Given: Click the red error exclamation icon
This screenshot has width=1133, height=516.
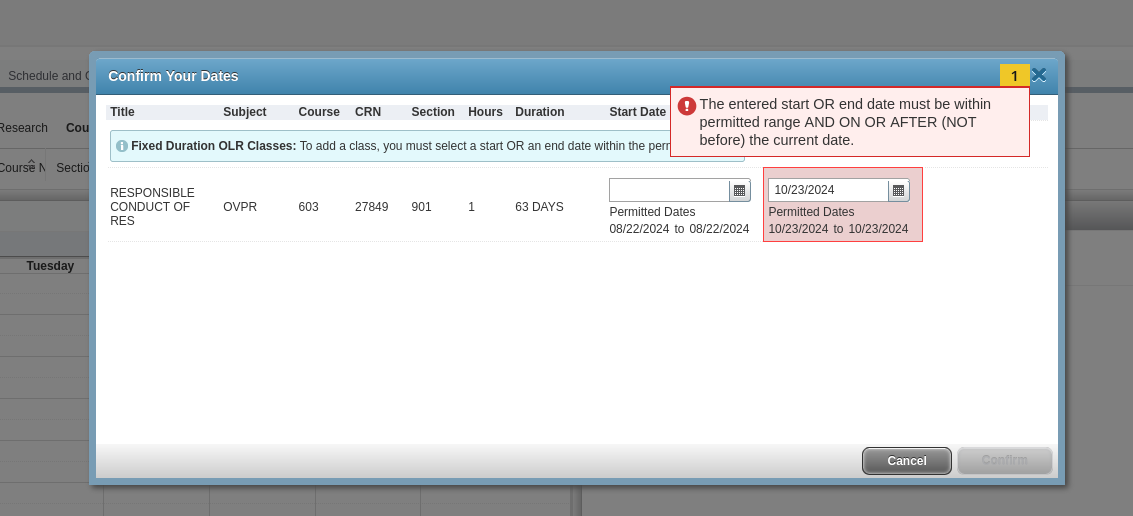Looking at the screenshot, I should [686, 106].
